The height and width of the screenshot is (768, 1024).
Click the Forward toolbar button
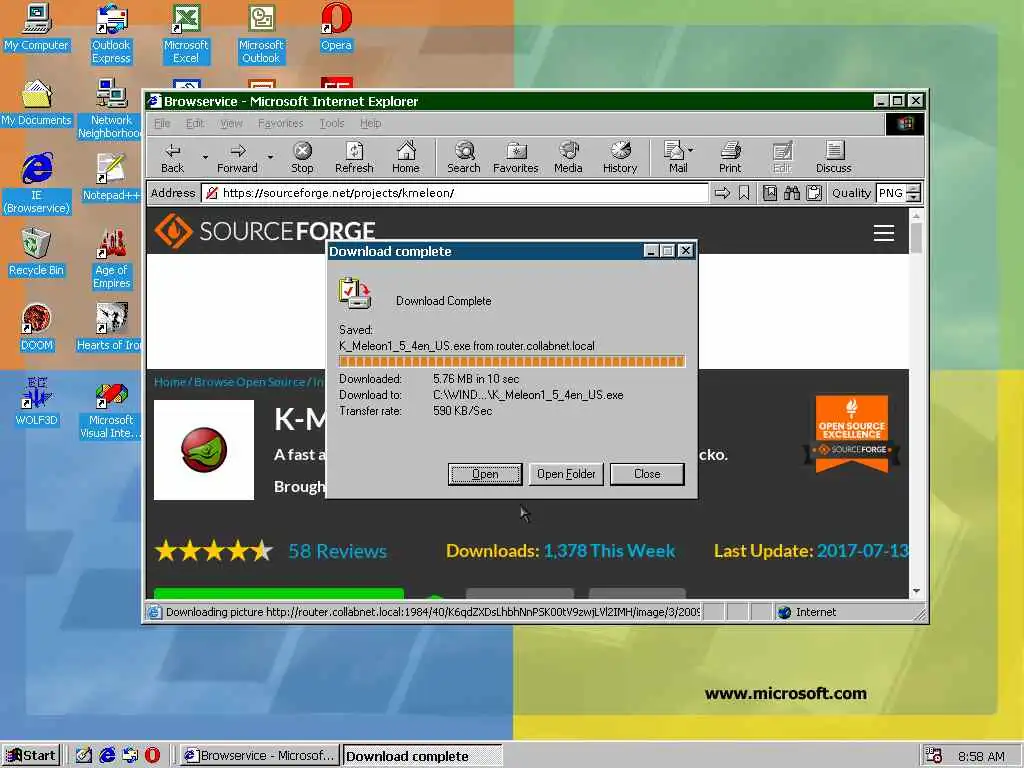point(237,158)
